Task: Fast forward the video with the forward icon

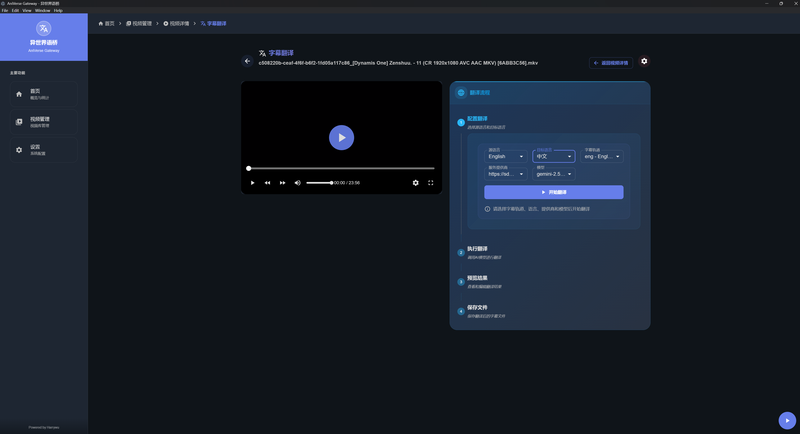Action: pyautogui.click(x=283, y=183)
